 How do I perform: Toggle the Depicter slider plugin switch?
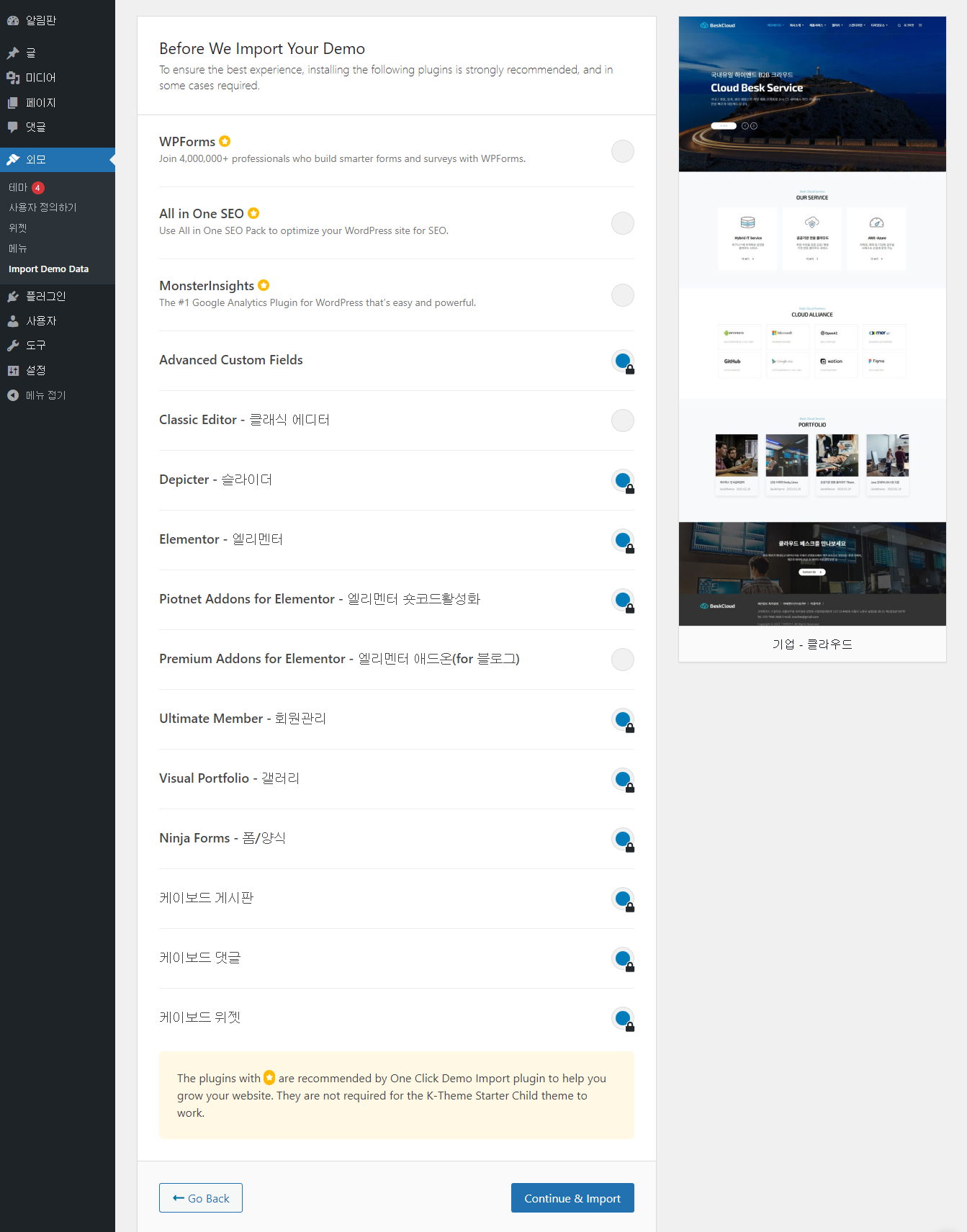pyautogui.click(x=623, y=480)
